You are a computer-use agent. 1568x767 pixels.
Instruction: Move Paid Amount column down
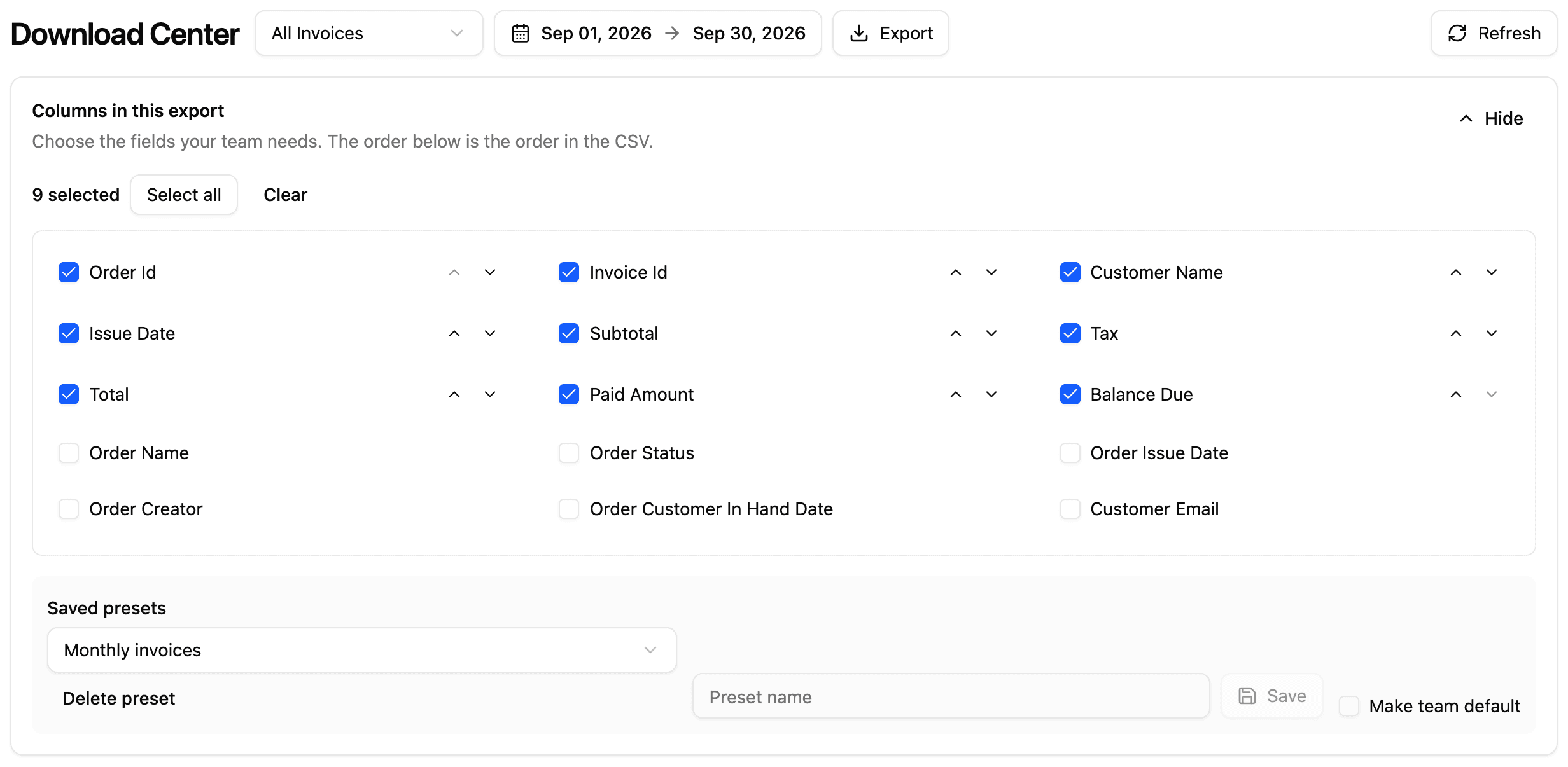coord(991,394)
